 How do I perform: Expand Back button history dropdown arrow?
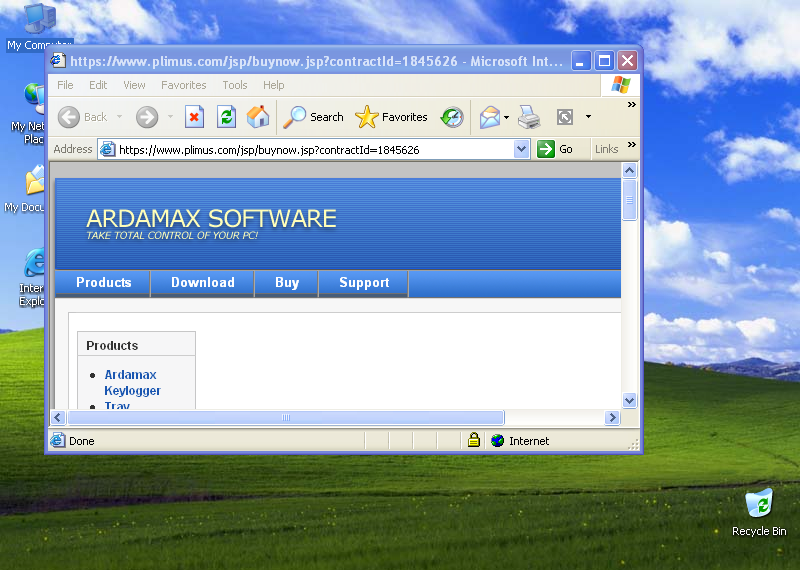pos(119,117)
